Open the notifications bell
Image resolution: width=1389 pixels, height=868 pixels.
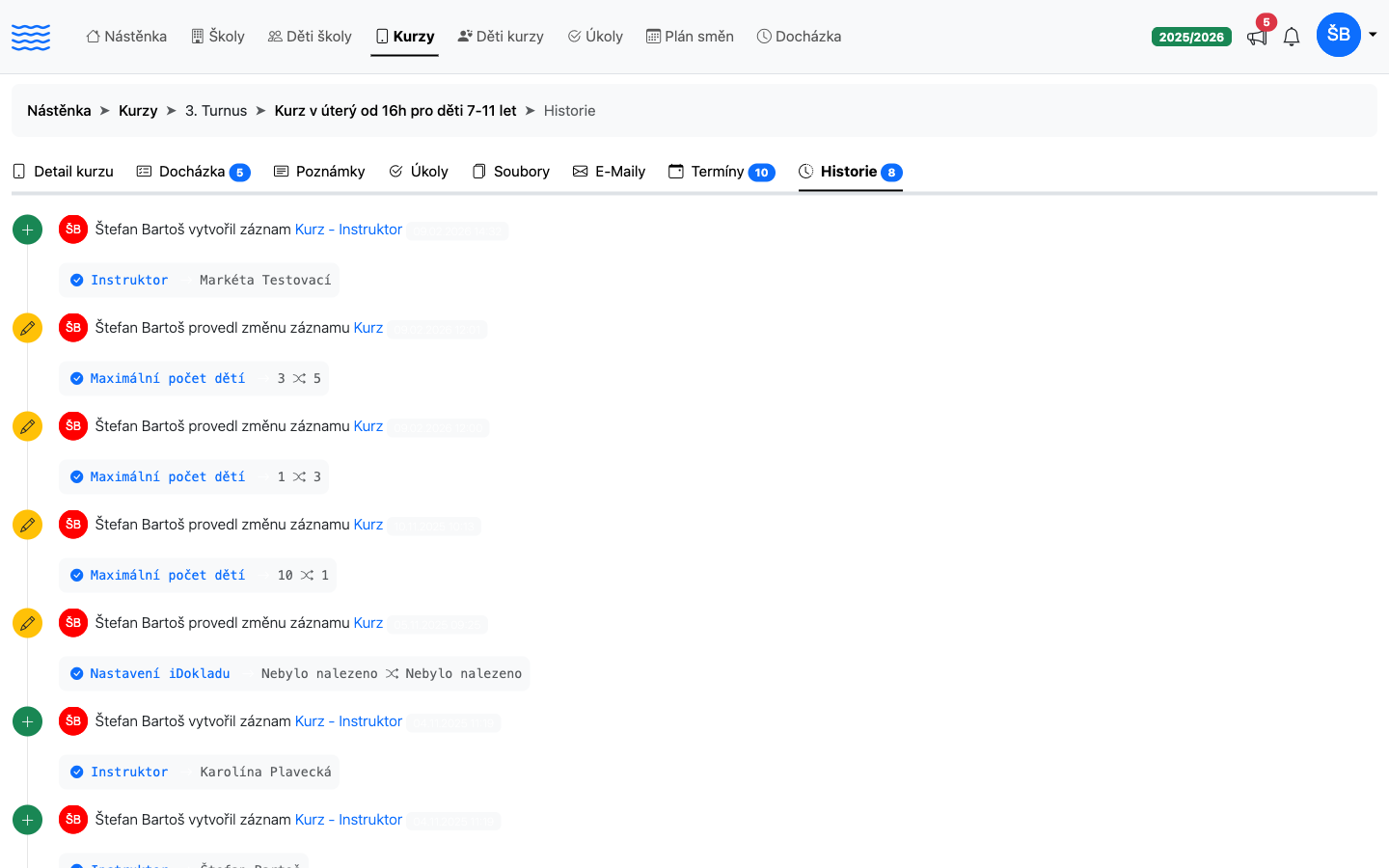click(1292, 37)
